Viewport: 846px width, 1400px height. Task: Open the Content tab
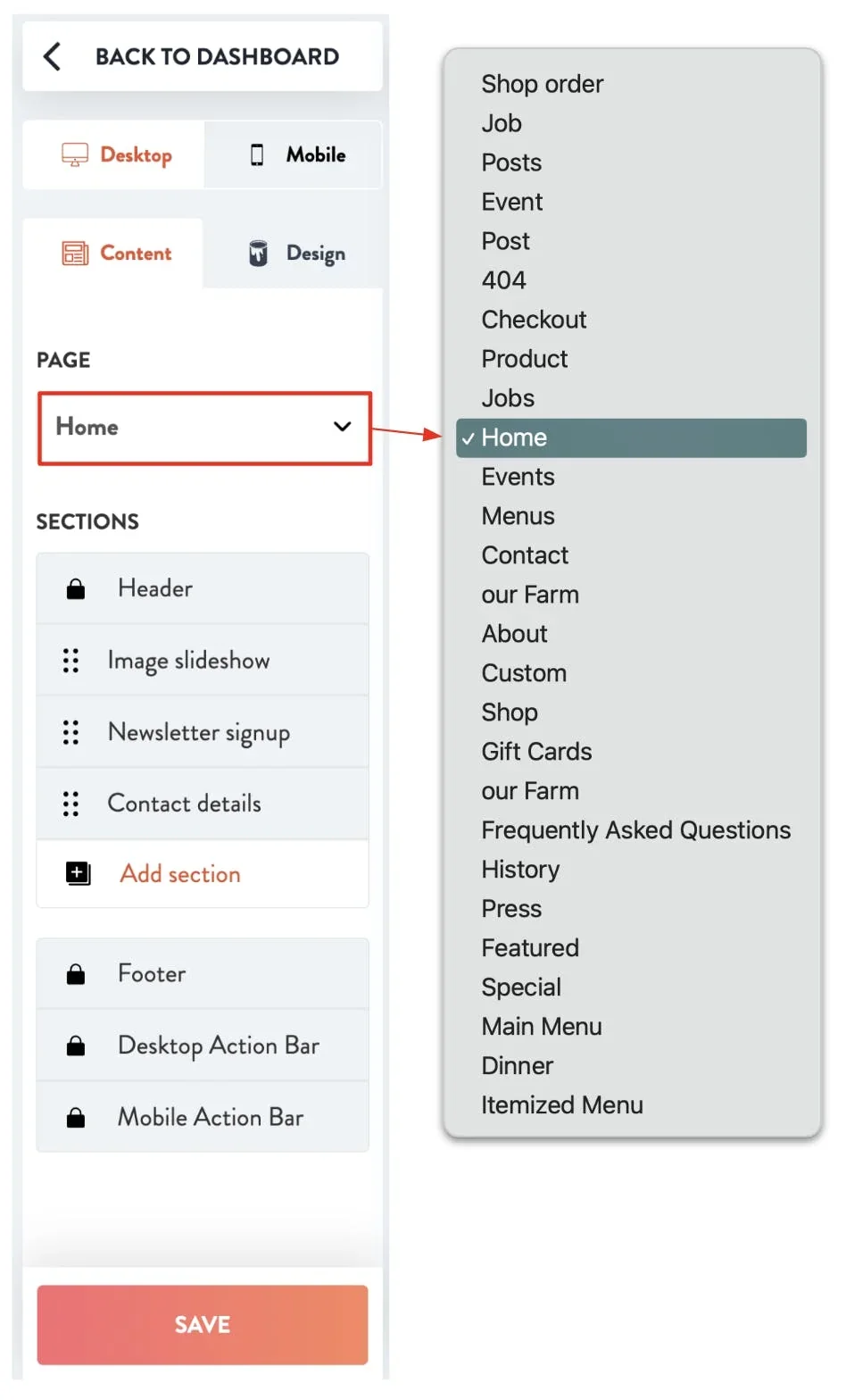pos(113,254)
